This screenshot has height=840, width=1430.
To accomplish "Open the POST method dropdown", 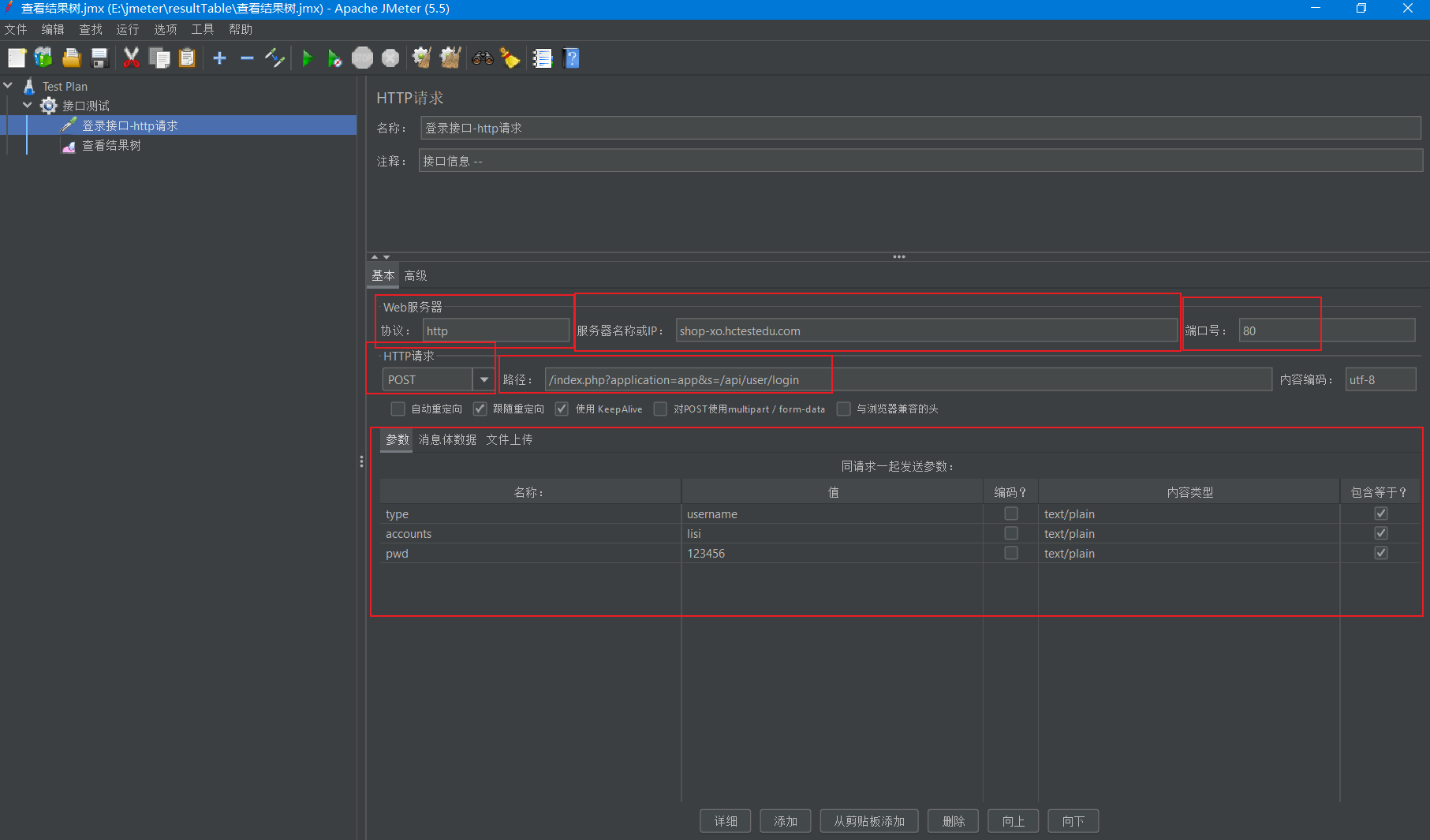I will (x=484, y=379).
